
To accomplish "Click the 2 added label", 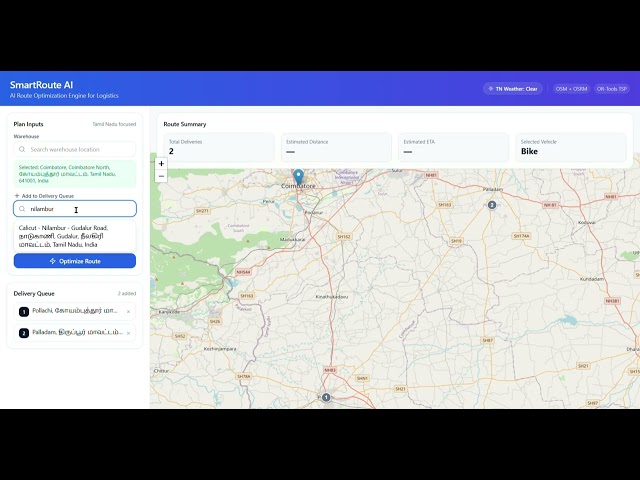I will 127,293.
